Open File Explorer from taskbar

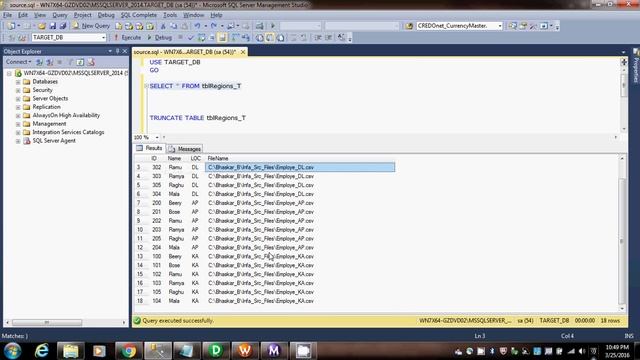pyautogui.click(x=71, y=351)
